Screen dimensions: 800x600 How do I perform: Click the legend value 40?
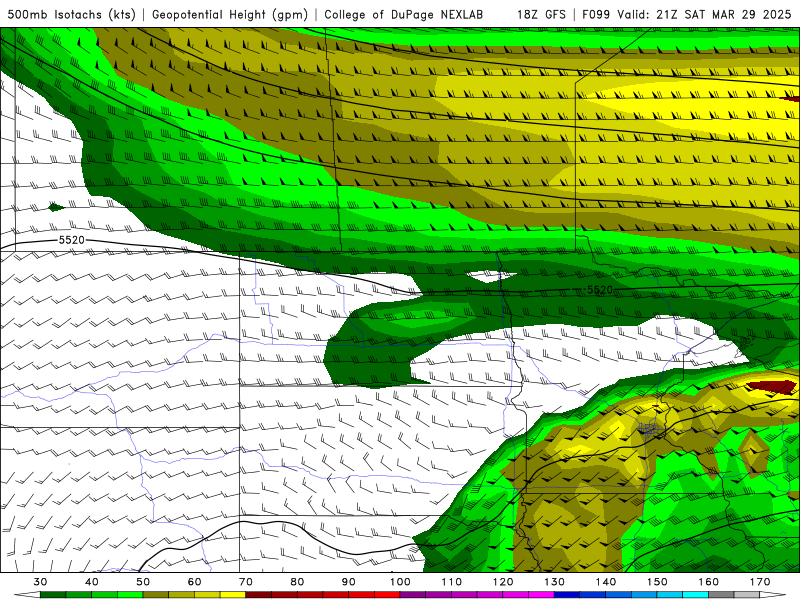[x=92, y=582]
